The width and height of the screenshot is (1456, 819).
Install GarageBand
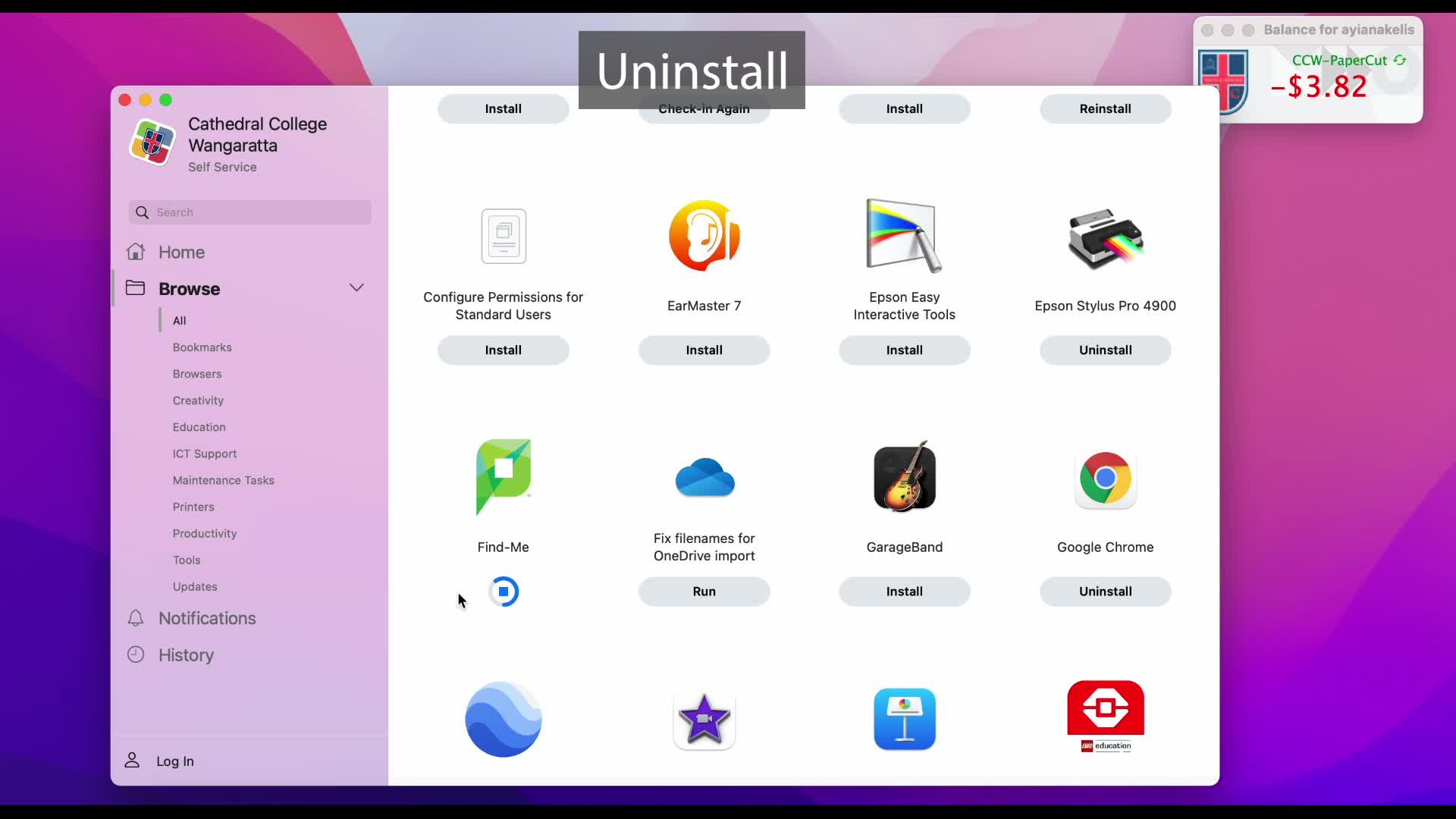coord(904,591)
